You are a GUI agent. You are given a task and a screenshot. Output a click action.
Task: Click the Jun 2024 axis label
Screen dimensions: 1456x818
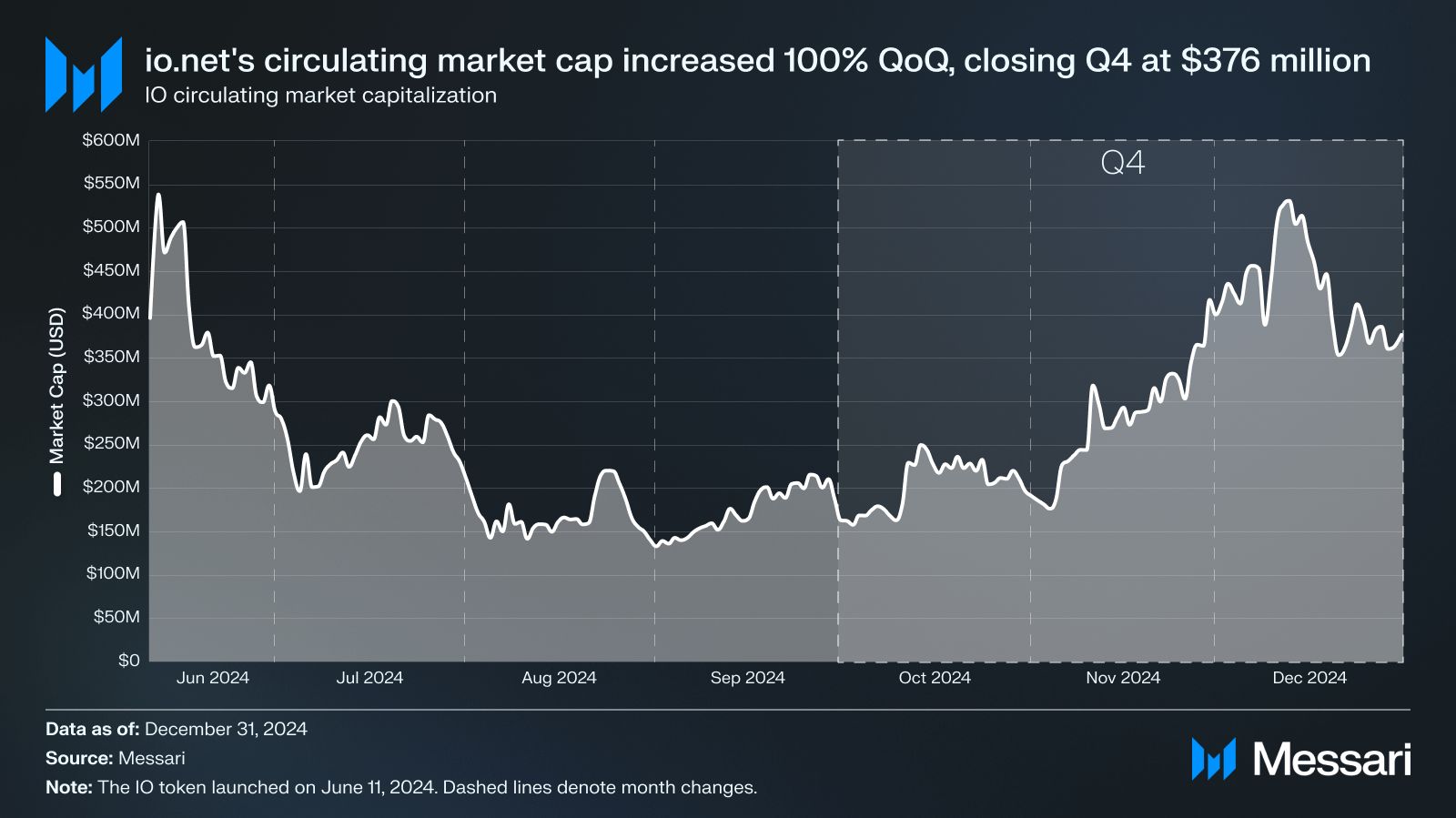point(213,678)
